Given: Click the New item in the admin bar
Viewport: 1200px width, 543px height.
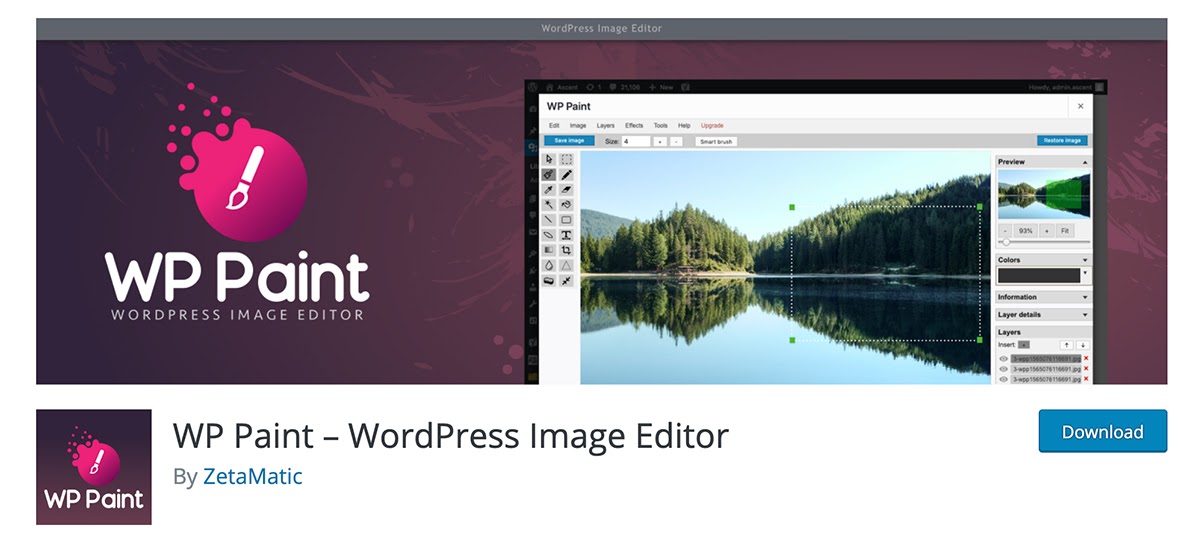Looking at the screenshot, I should tap(660, 87).
